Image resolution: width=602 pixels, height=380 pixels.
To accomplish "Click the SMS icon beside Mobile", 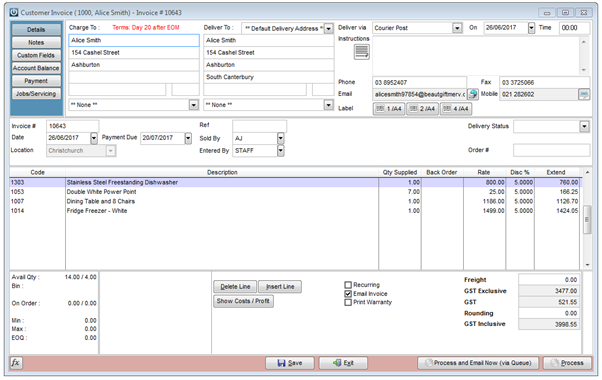I will pyautogui.click(x=584, y=94).
